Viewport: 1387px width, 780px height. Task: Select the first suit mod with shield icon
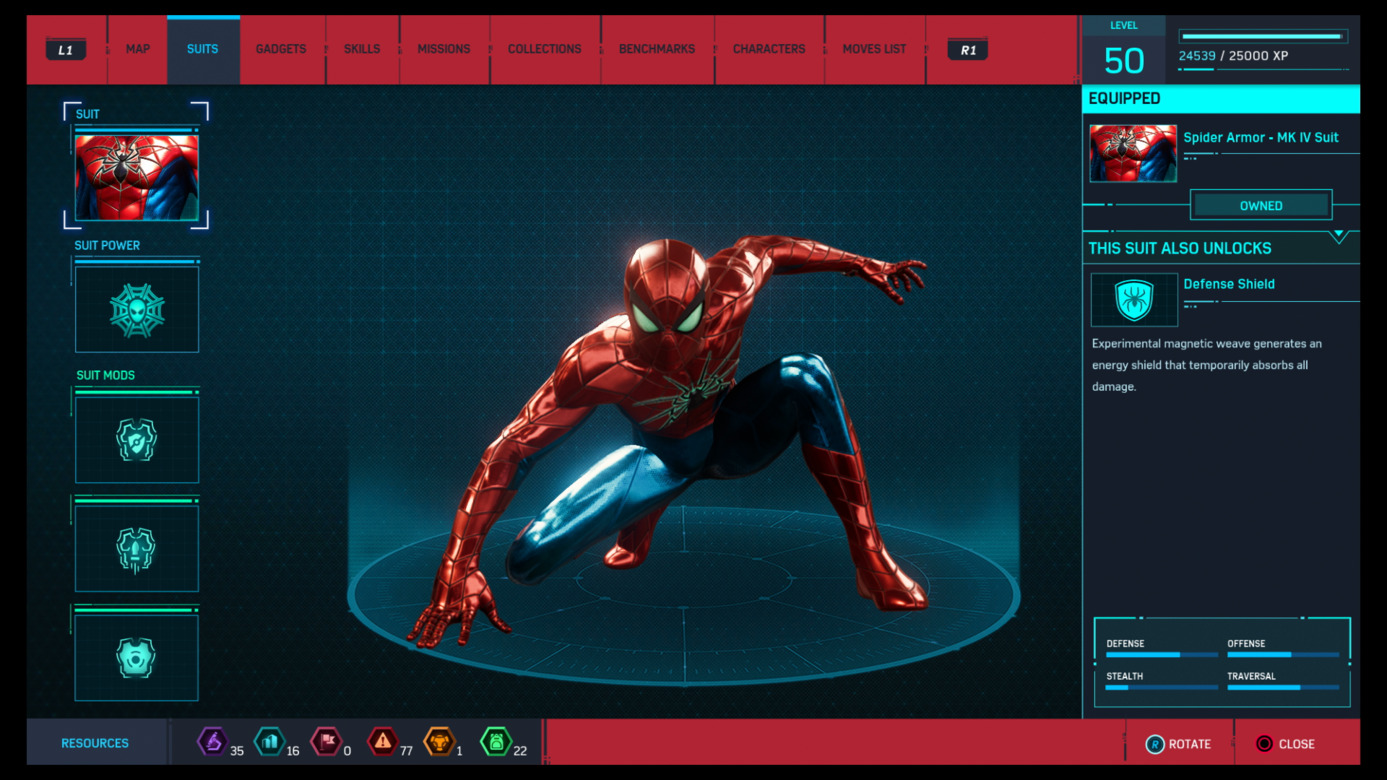tap(137, 440)
